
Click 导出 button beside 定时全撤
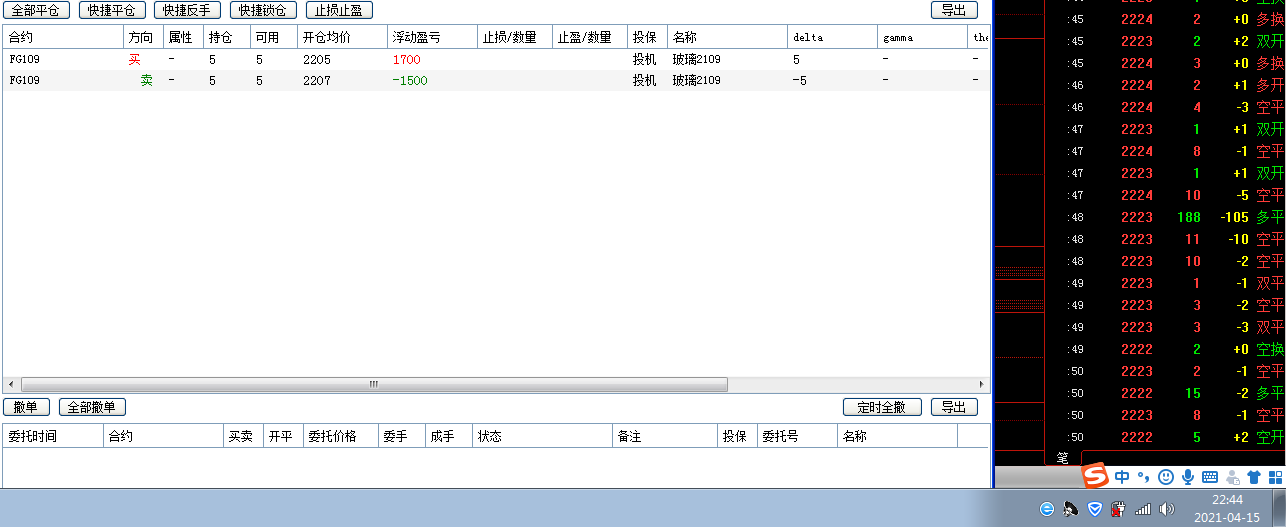[954, 407]
